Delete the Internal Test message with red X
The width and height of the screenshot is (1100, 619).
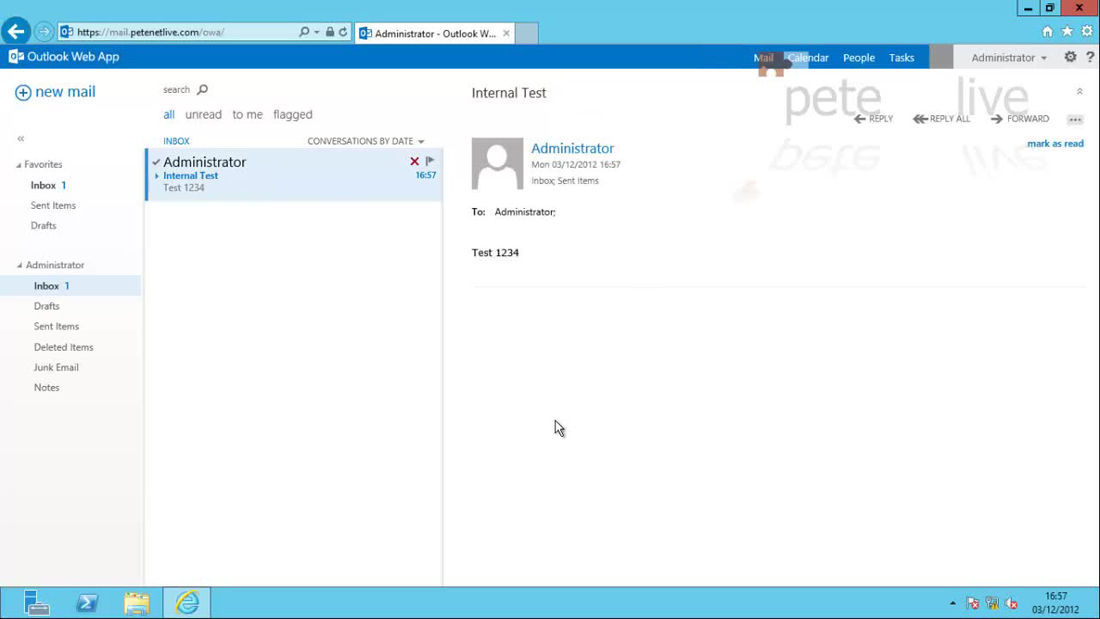click(415, 161)
